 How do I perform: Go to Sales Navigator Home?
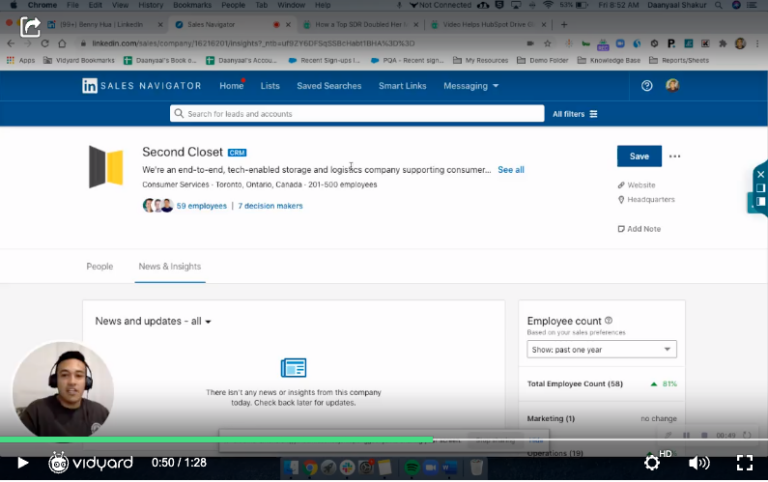pyautogui.click(x=231, y=86)
